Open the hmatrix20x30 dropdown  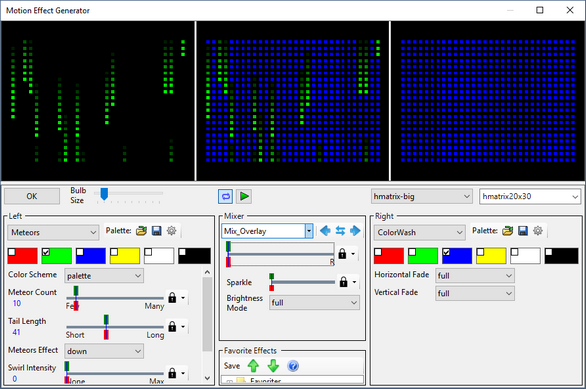(530, 196)
